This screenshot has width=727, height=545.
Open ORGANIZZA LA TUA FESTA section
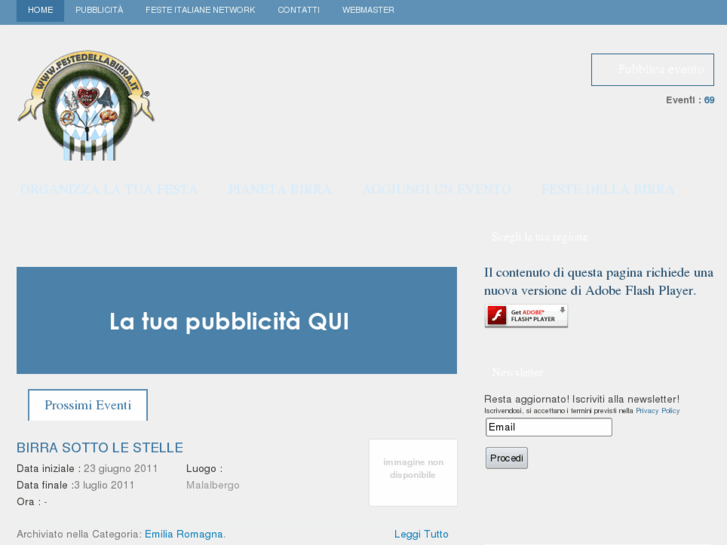click(x=109, y=189)
